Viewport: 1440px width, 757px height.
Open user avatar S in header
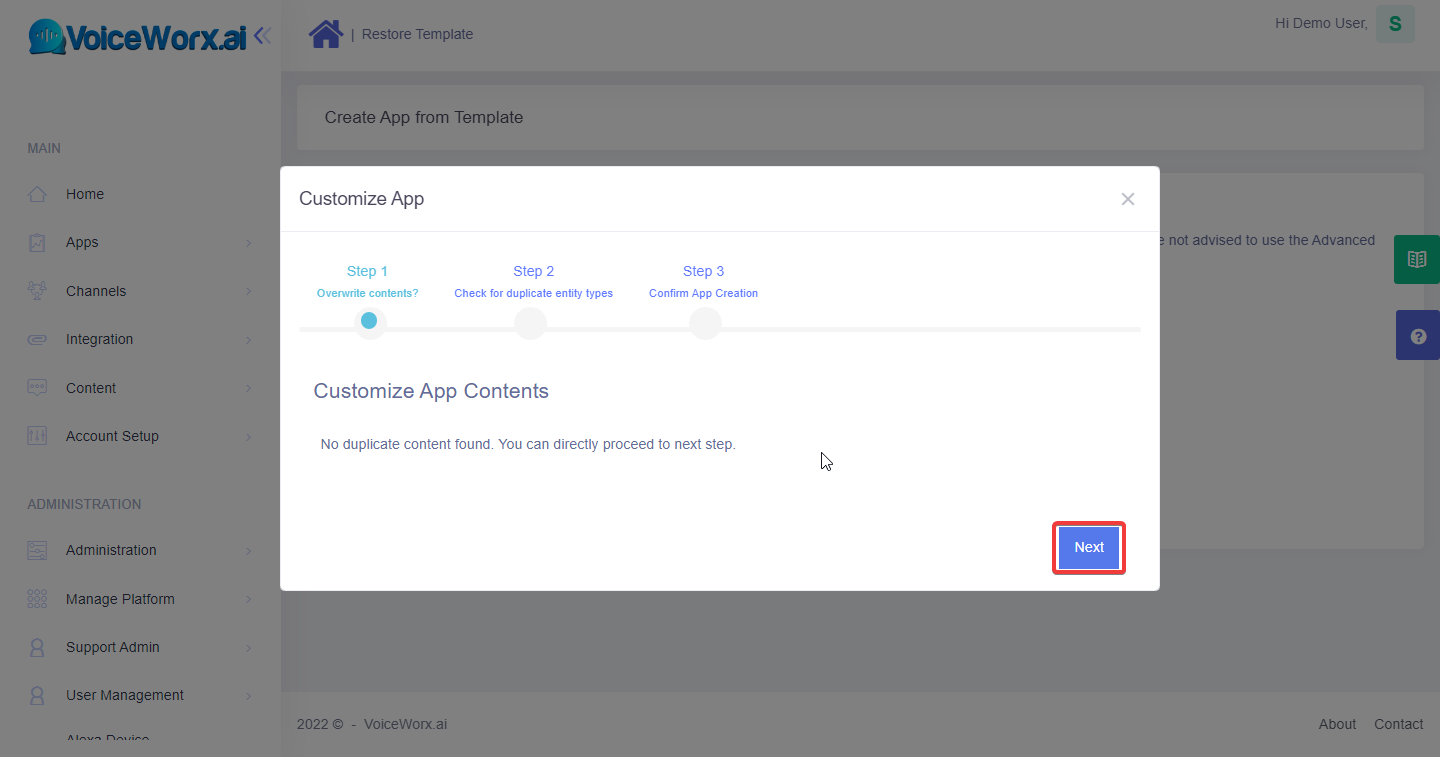tap(1395, 24)
